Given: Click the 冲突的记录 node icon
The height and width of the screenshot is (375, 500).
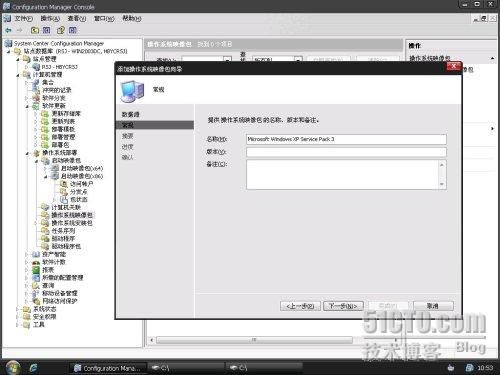Looking at the screenshot, I should (36, 90).
